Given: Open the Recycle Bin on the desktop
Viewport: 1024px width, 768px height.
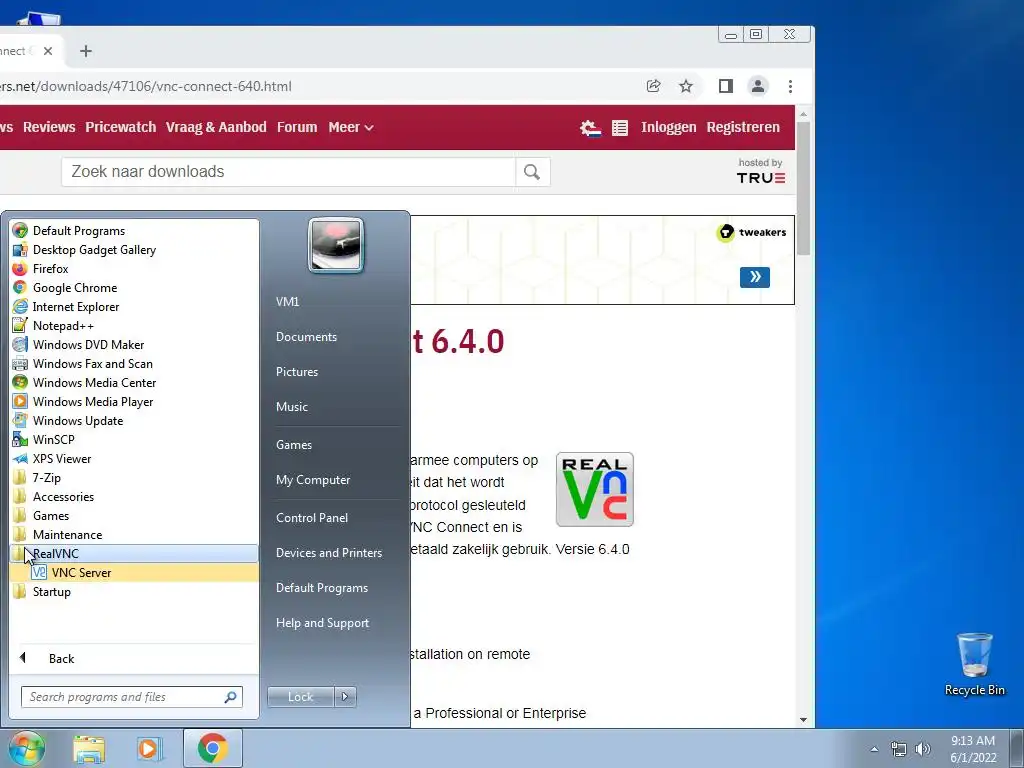Looking at the screenshot, I should (974, 664).
